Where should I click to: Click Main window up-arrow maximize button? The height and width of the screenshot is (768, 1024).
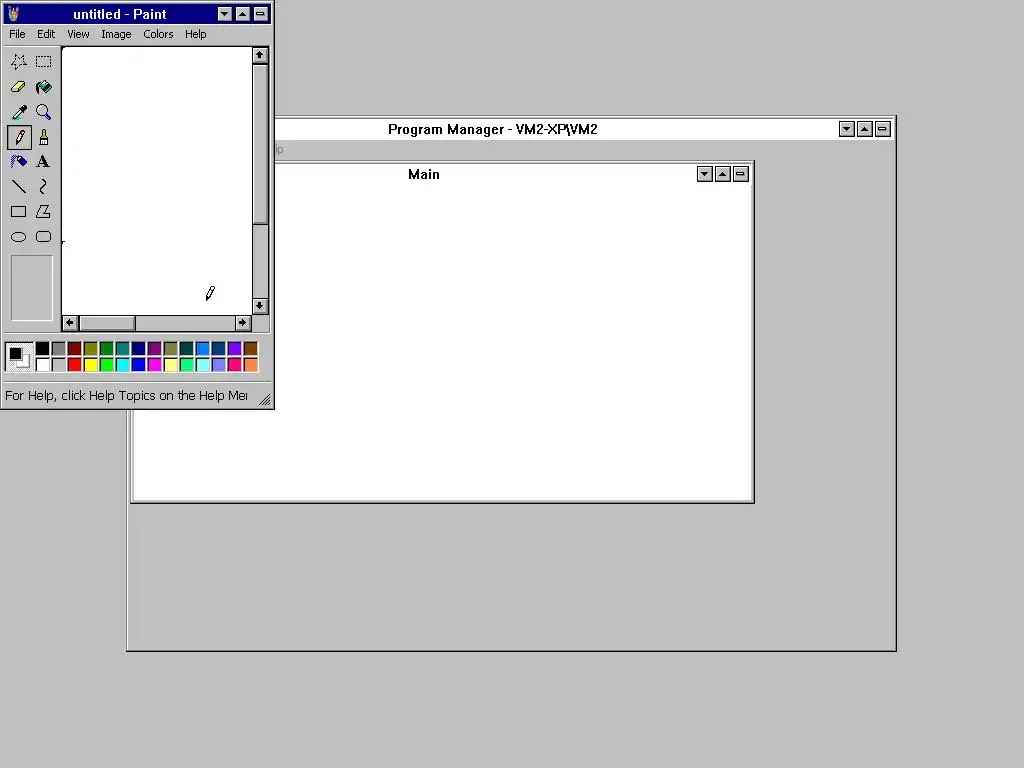[x=722, y=174]
